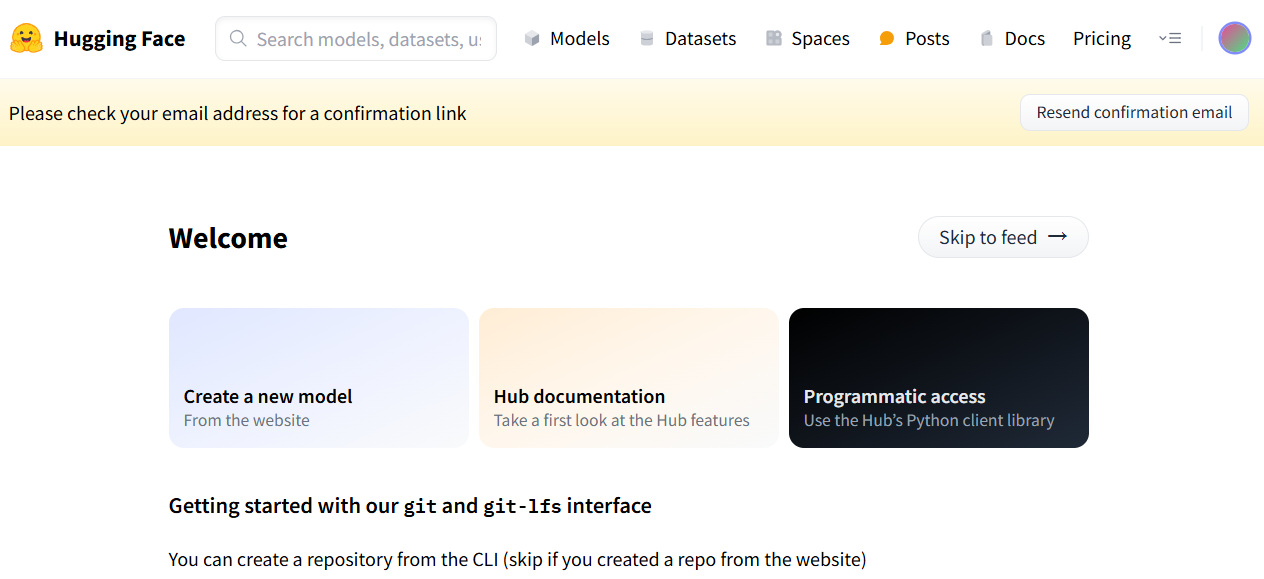
Task: Click the Datasets database icon
Action: [x=647, y=39]
